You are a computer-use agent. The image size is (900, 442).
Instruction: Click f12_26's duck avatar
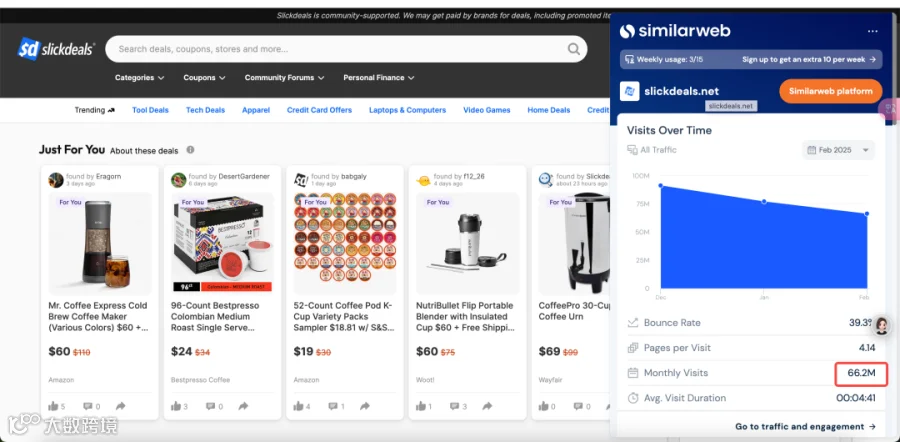pyautogui.click(x=424, y=180)
